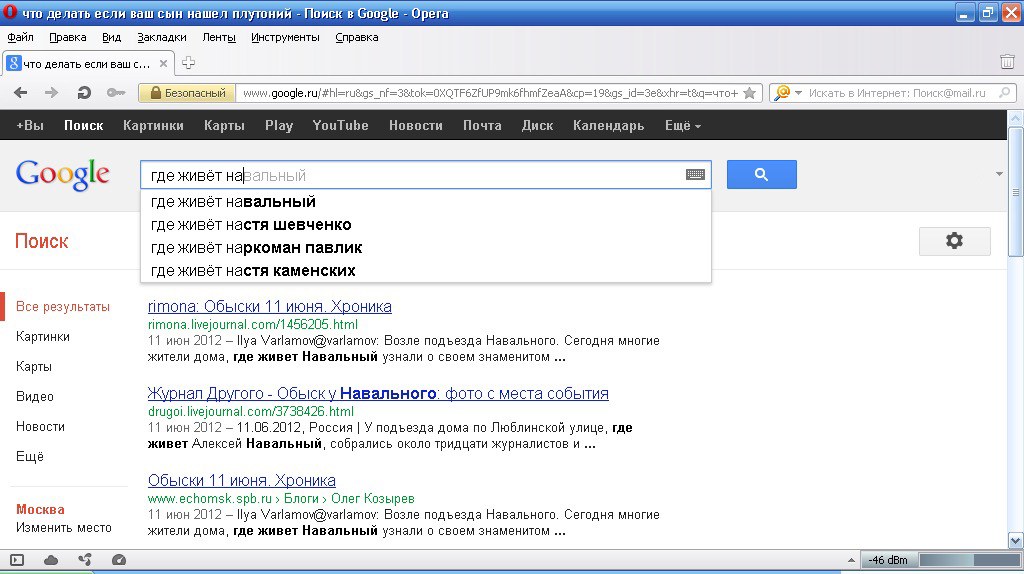Click Изменить место link
The width and height of the screenshot is (1024, 574).
63,528
